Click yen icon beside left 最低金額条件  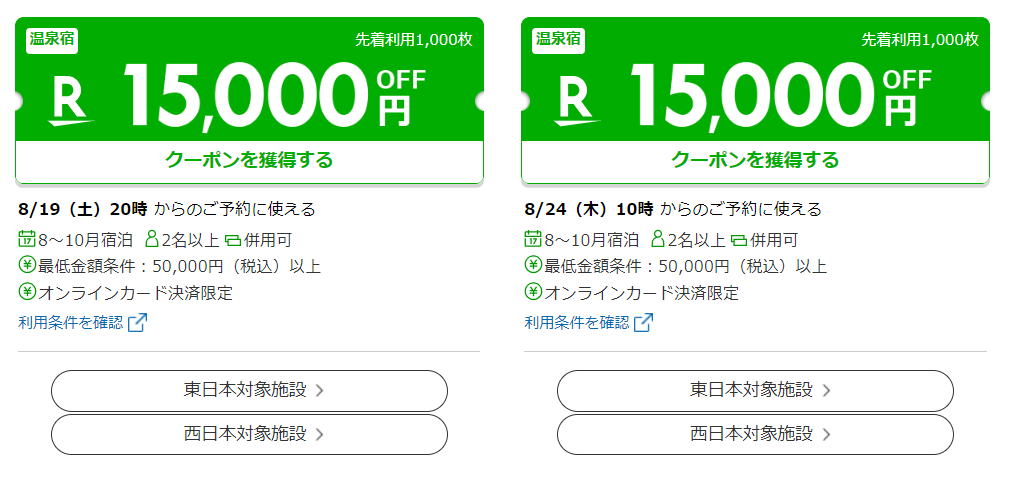coord(27,264)
